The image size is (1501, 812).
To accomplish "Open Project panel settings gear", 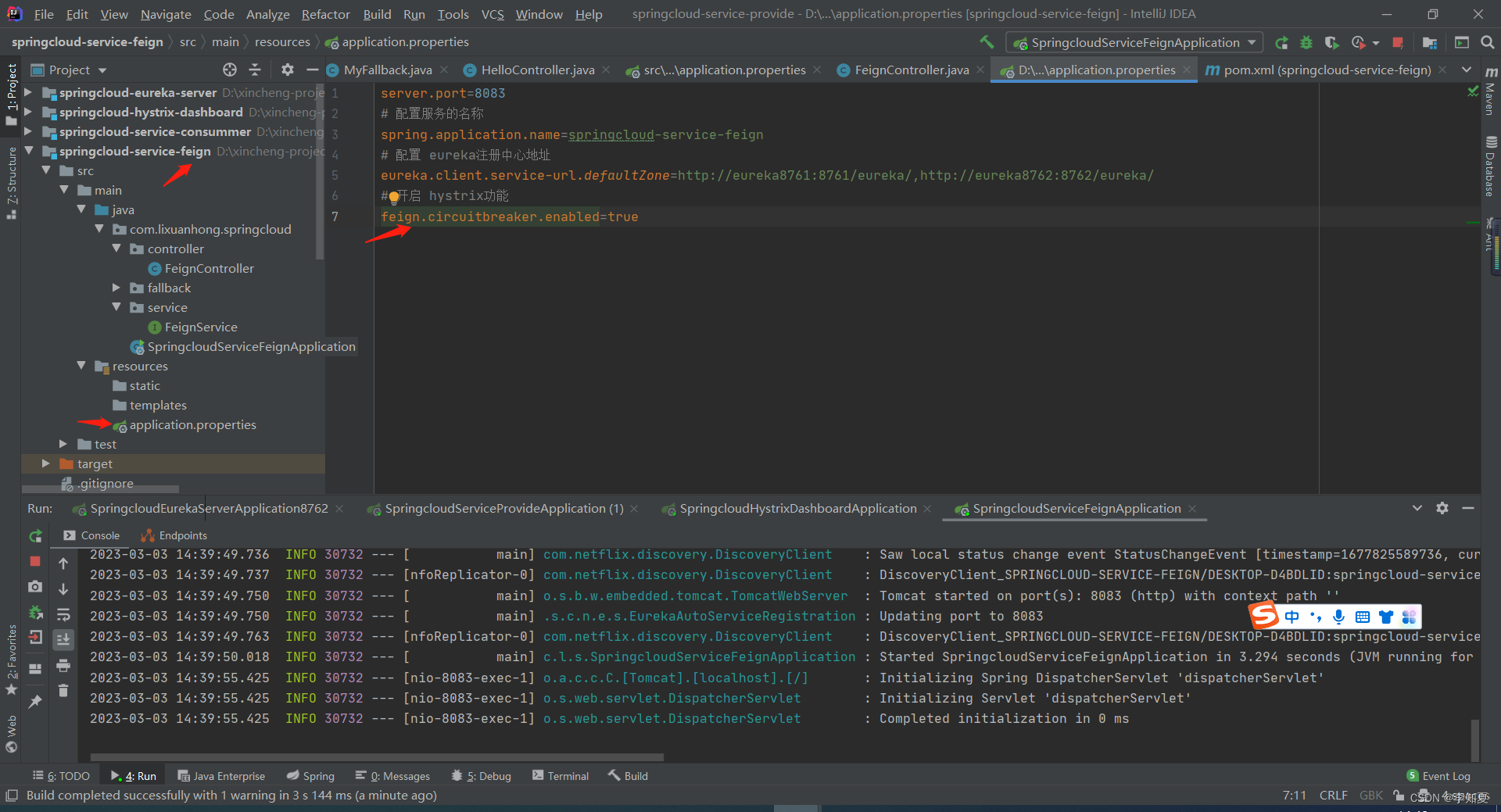I will 288,70.
